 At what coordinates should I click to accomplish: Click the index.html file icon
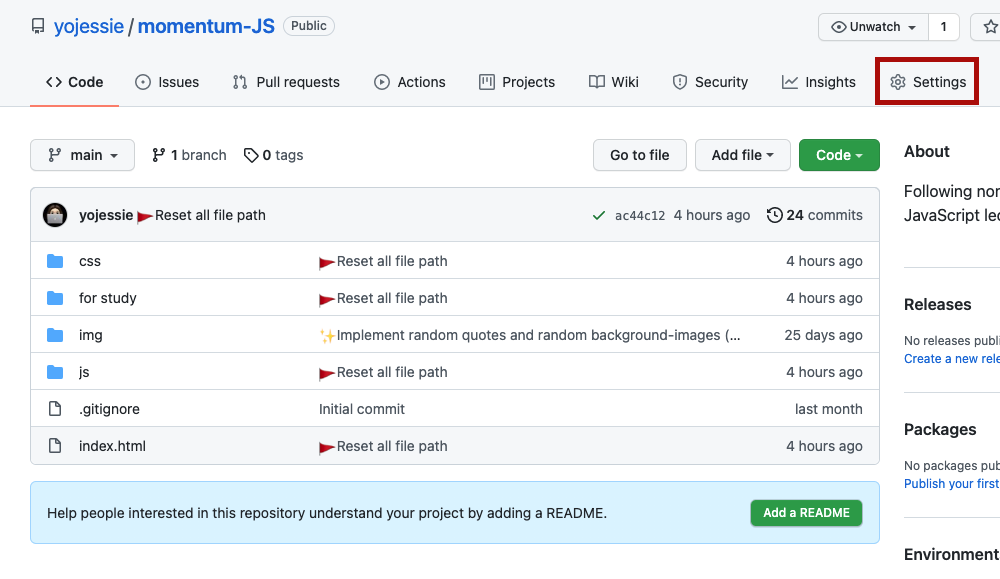point(55,446)
